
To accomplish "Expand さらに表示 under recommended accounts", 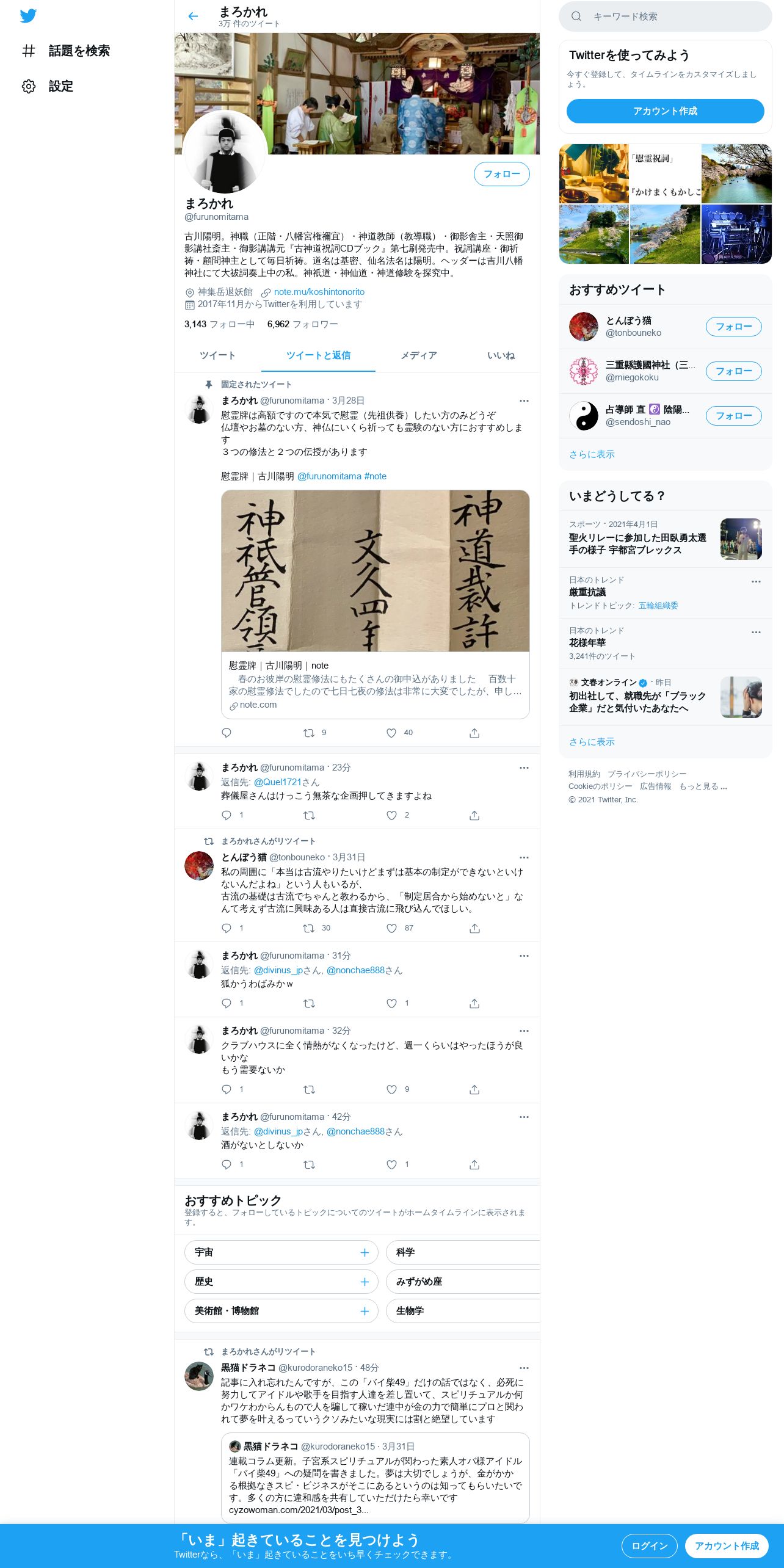I will [592, 454].
